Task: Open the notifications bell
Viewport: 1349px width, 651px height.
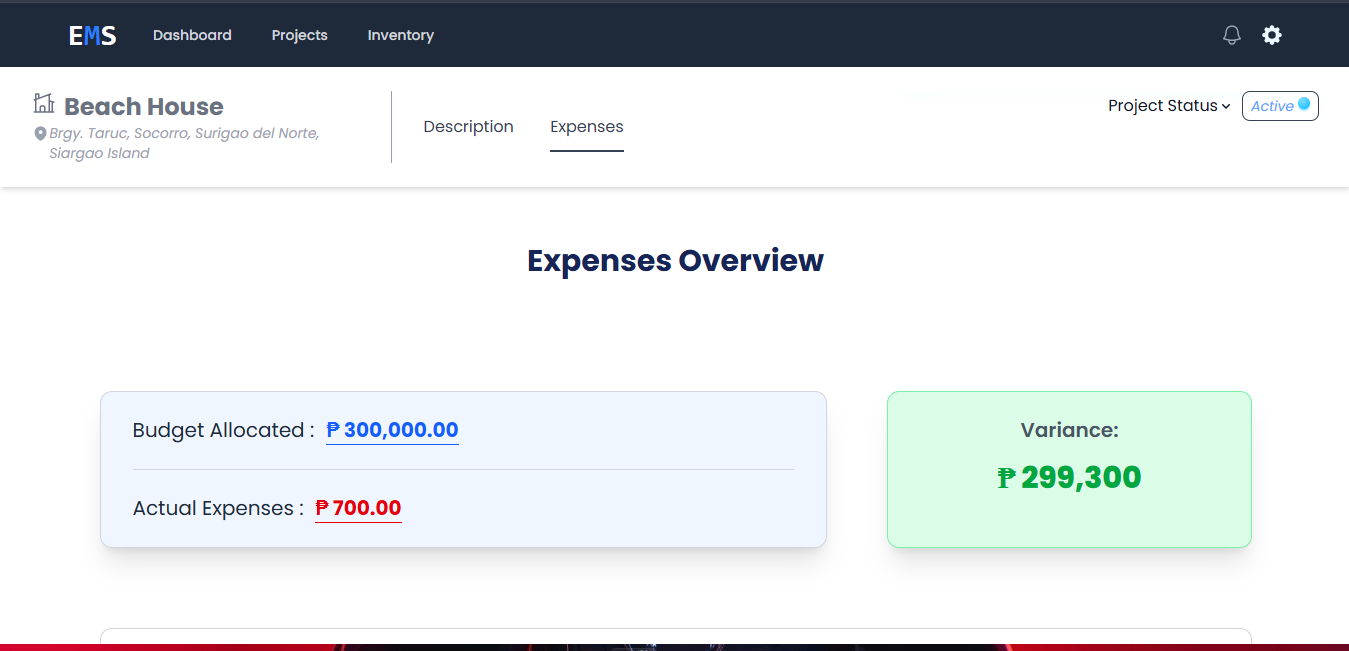Action: 1232,35
